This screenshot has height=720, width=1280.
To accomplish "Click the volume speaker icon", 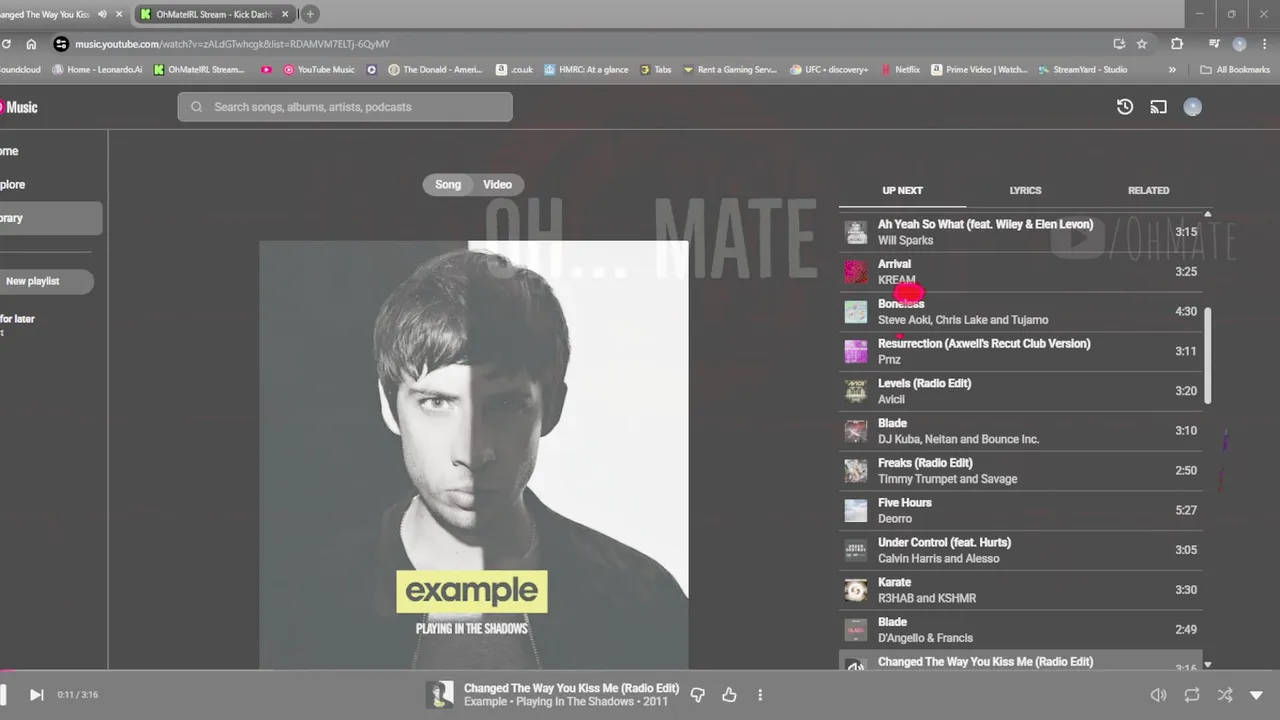I will 1158,694.
